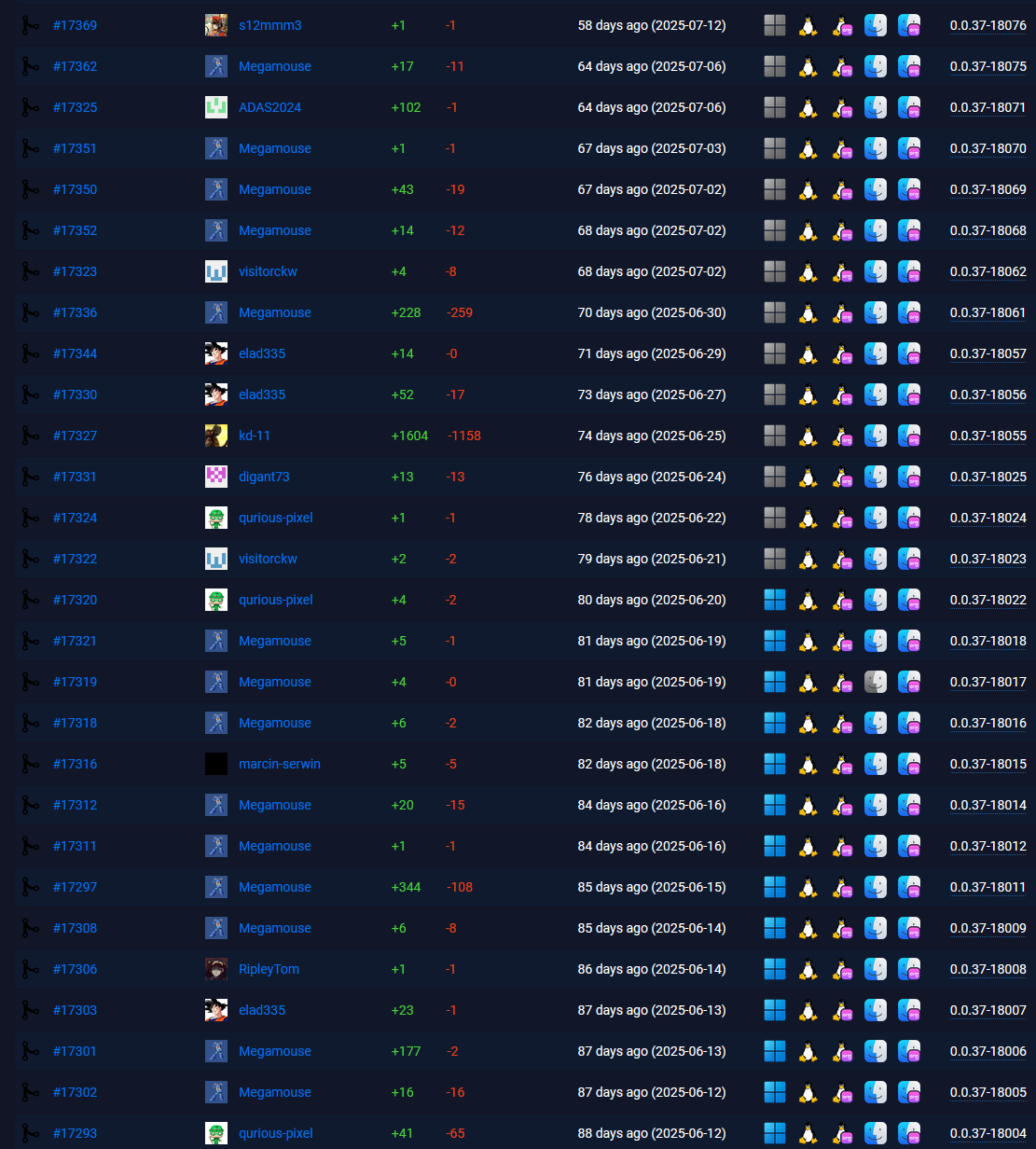Open pull request #17316
The height and width of the screenshot is (1149, 1036).
pos(75,764)
